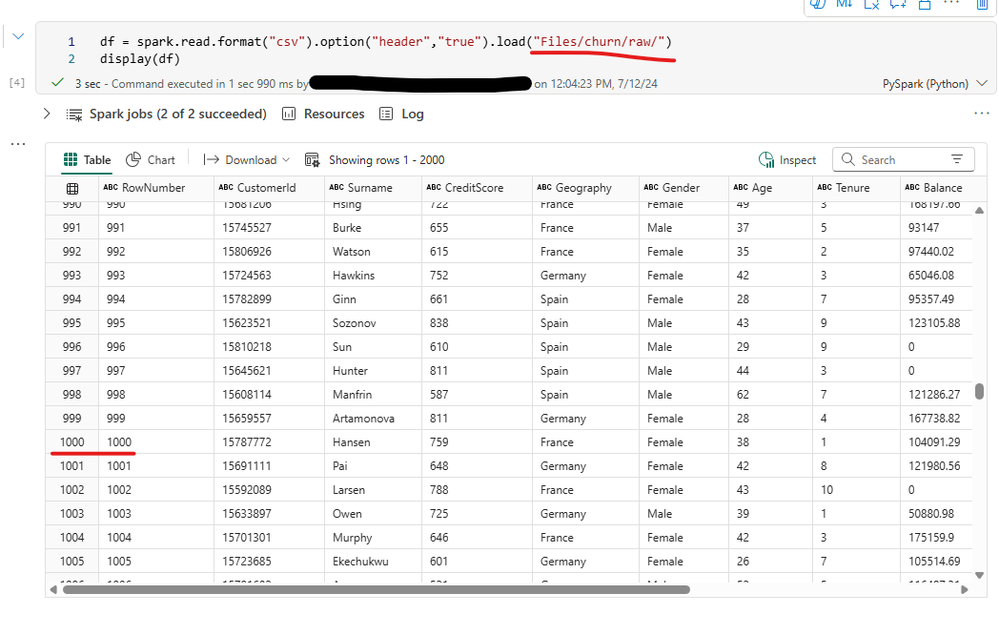This screenshot has height=637, width=999.
Task: Open output options ellipsis at right
Action: tap(981, 113)
